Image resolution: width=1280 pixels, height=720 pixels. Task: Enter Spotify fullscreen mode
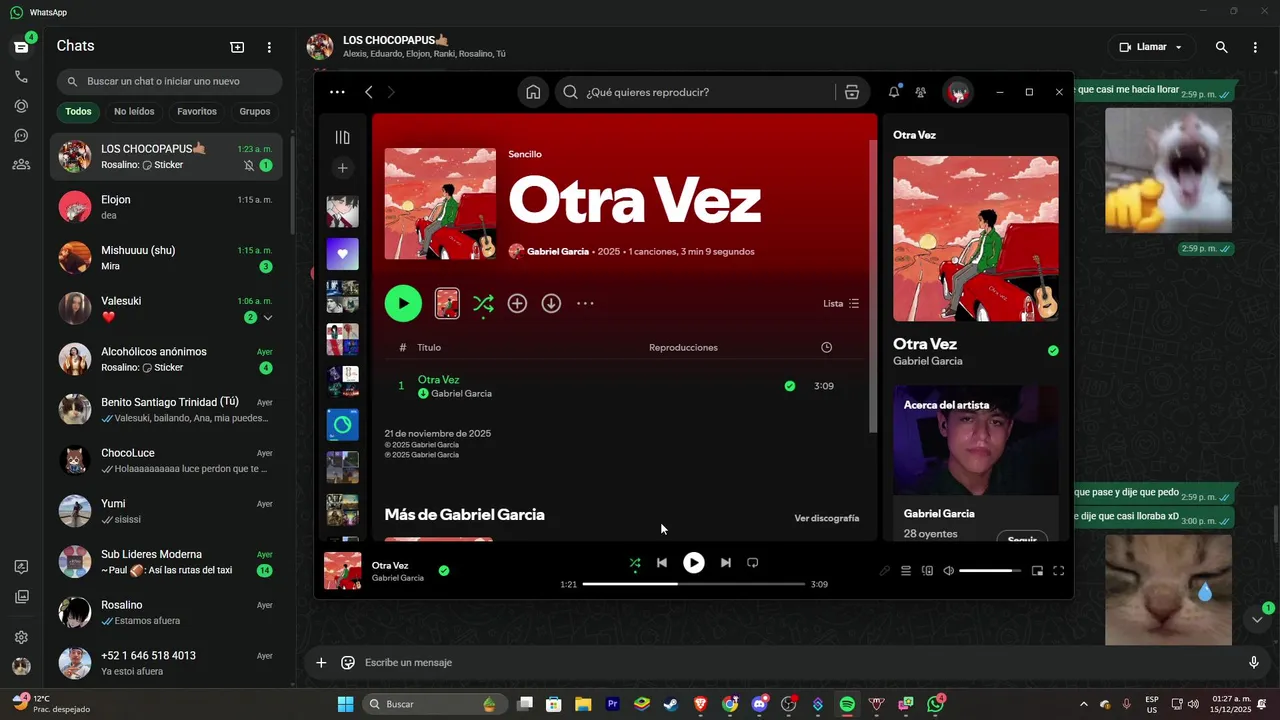[1058, 571]
